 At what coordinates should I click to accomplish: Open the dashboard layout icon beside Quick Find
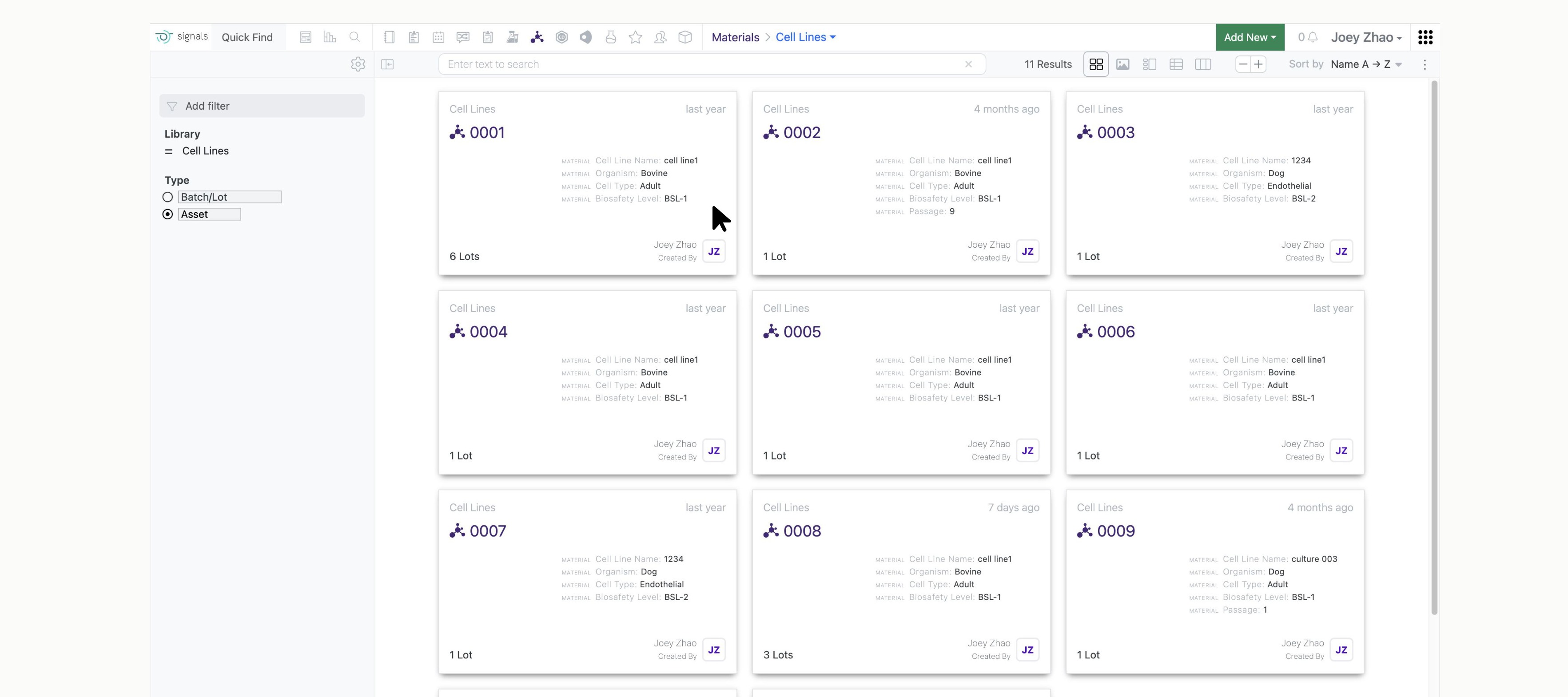306,37
